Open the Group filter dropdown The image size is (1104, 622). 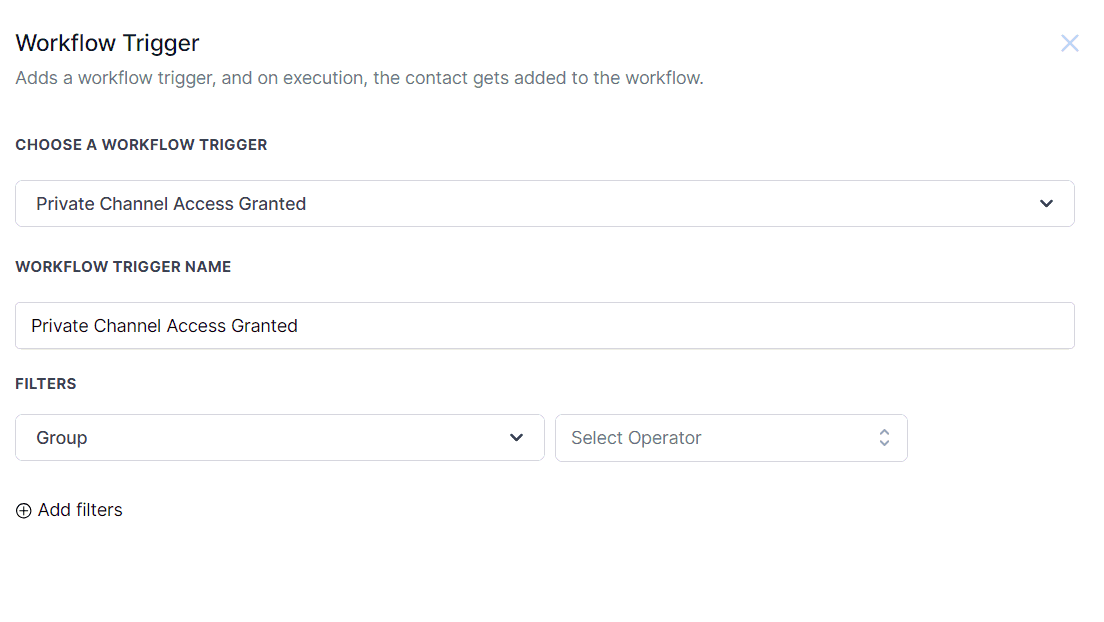(x=279, y=438)
